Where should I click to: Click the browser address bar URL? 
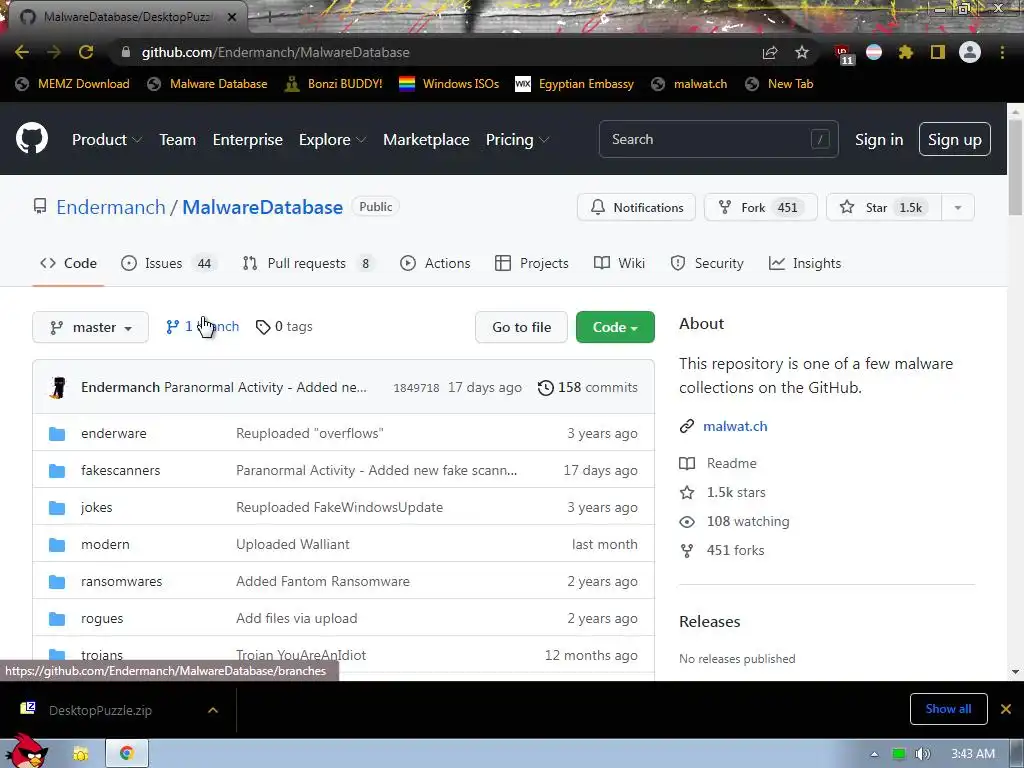click(276, 52)
